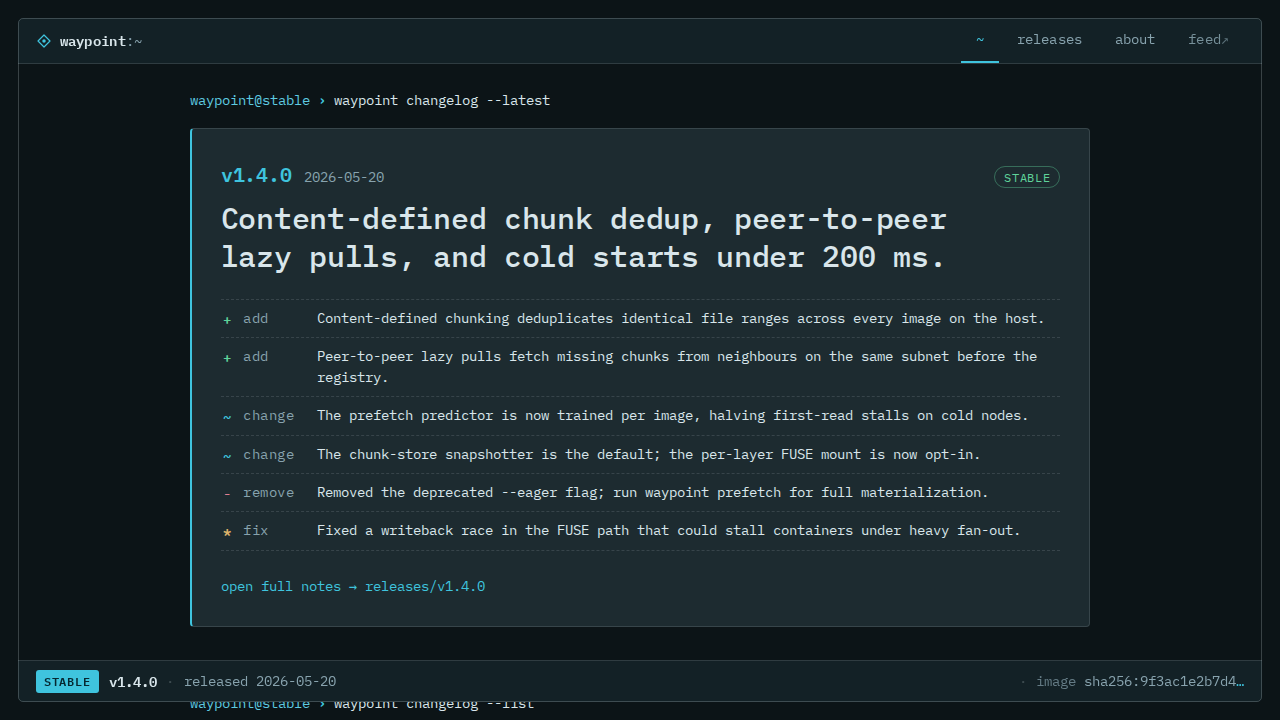Click the STABLE tag in bottom status bar

(x=67, y=682)
